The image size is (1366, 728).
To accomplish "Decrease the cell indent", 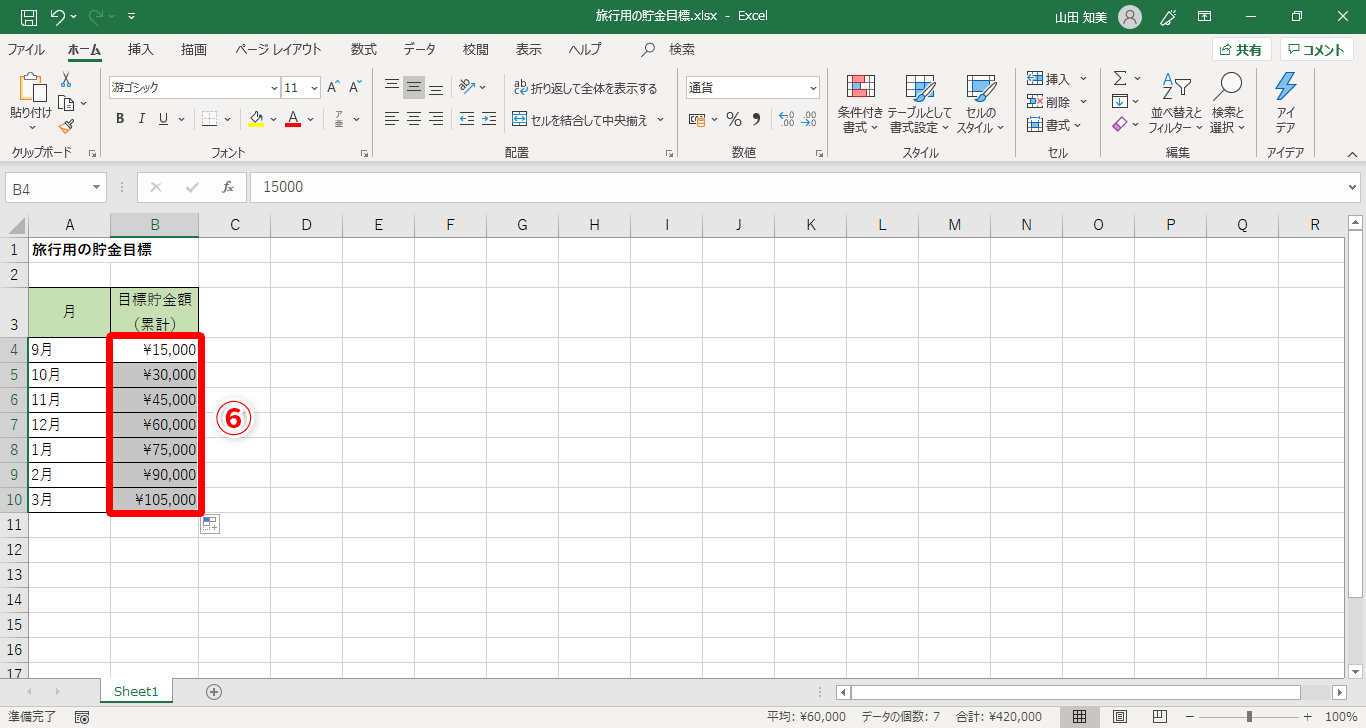I will [x=467, y=119].
